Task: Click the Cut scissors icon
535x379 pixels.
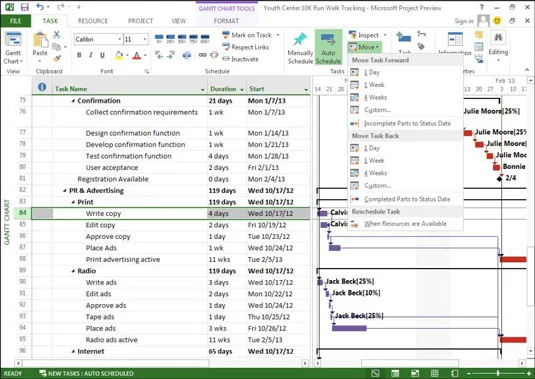Action: [57, 34]
